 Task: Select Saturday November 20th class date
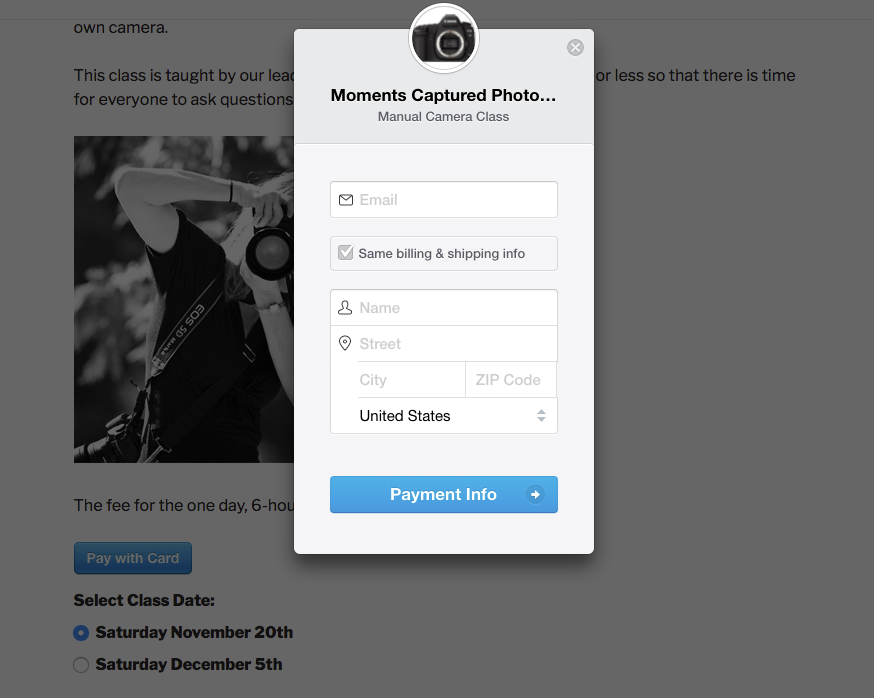pyautogui.click(x=81, y=632)
